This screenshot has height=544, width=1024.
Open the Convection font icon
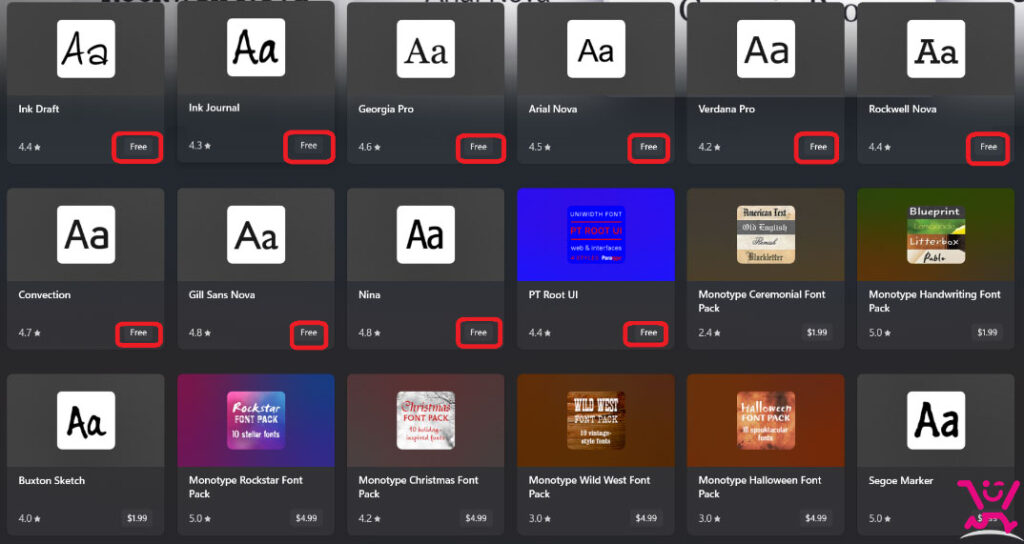(x=86, y=235)
